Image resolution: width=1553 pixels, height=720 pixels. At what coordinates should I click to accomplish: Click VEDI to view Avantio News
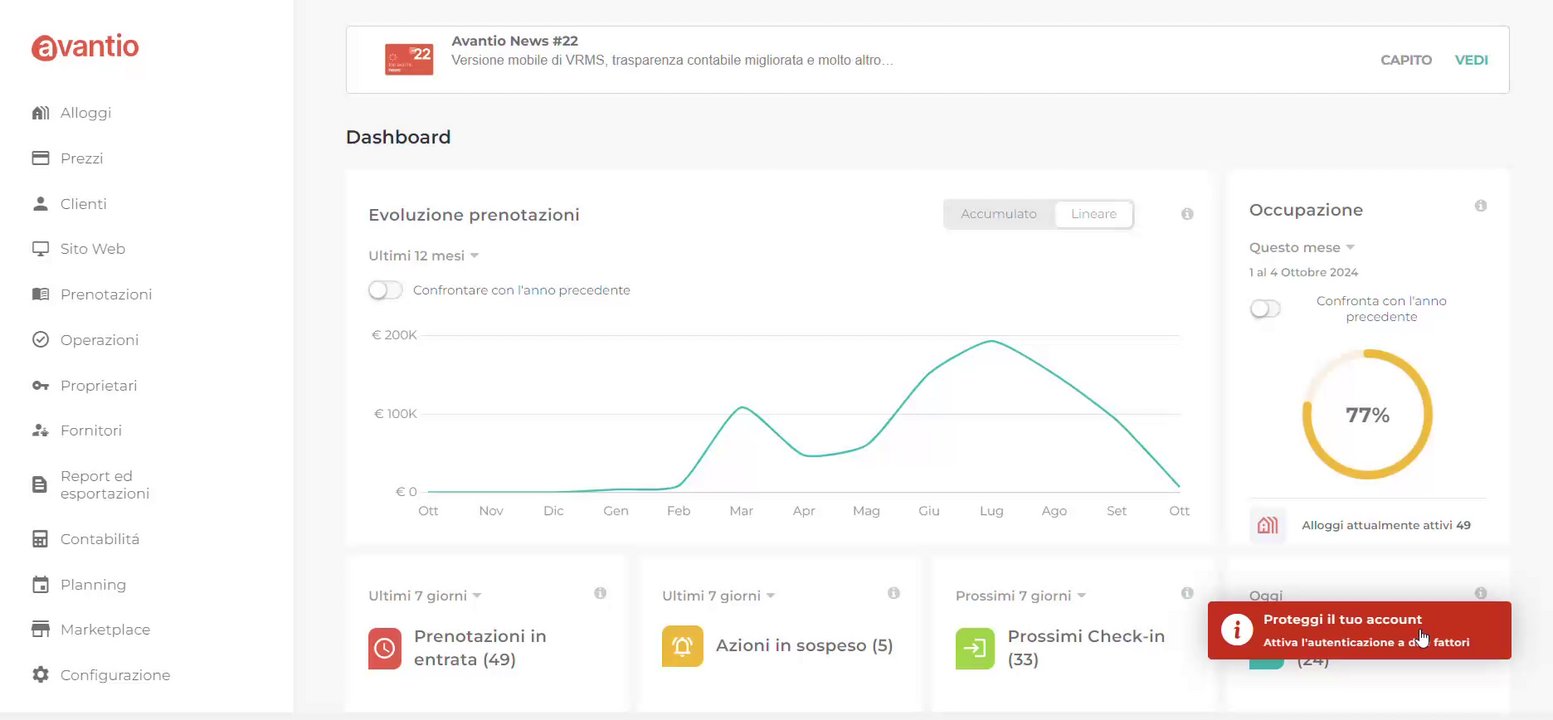click(x=1471, y=60)
